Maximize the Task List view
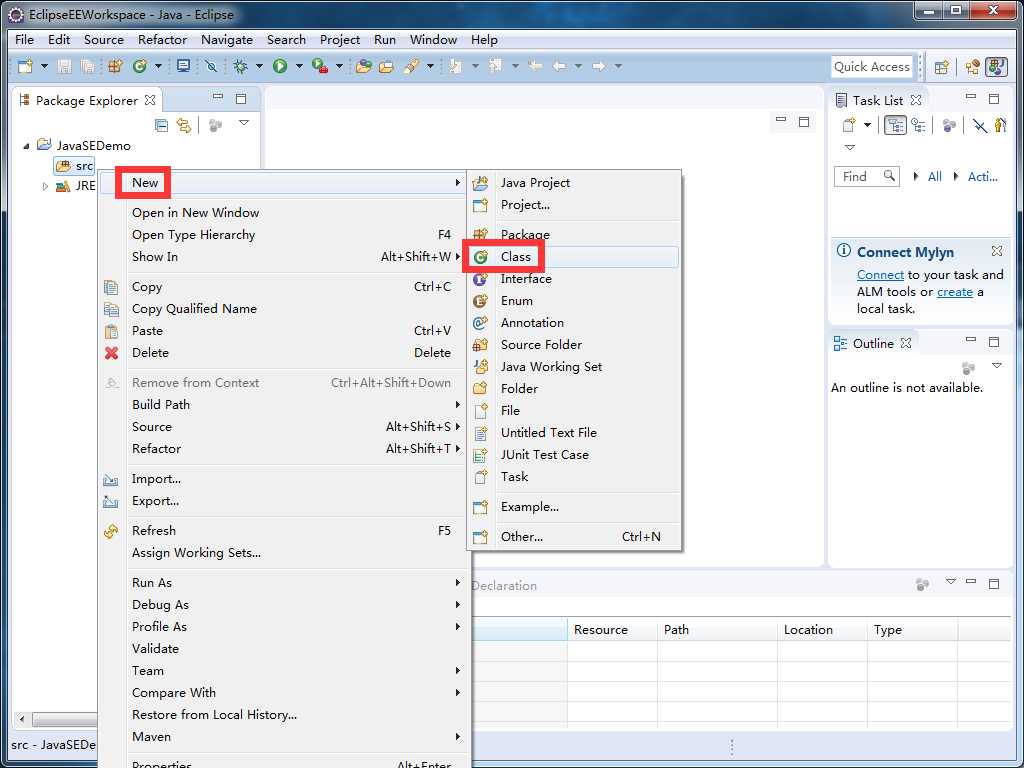This screenshot has width=1024, height=768. click(x=994, y=99)
